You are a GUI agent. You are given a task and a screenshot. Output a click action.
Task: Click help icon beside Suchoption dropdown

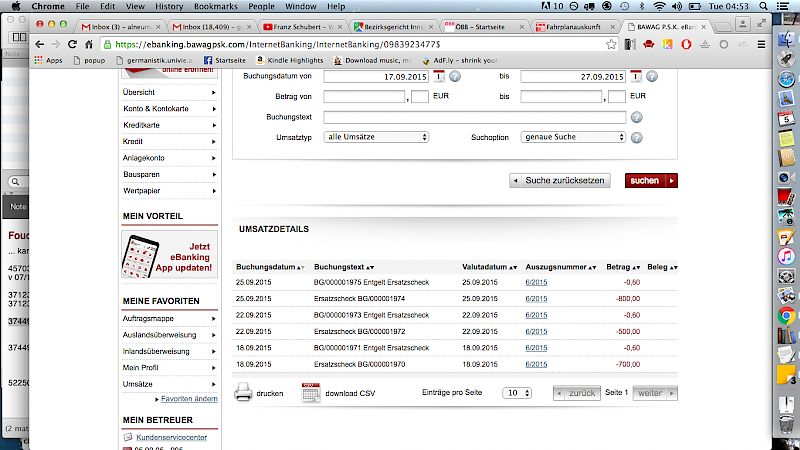coord(636,137)
